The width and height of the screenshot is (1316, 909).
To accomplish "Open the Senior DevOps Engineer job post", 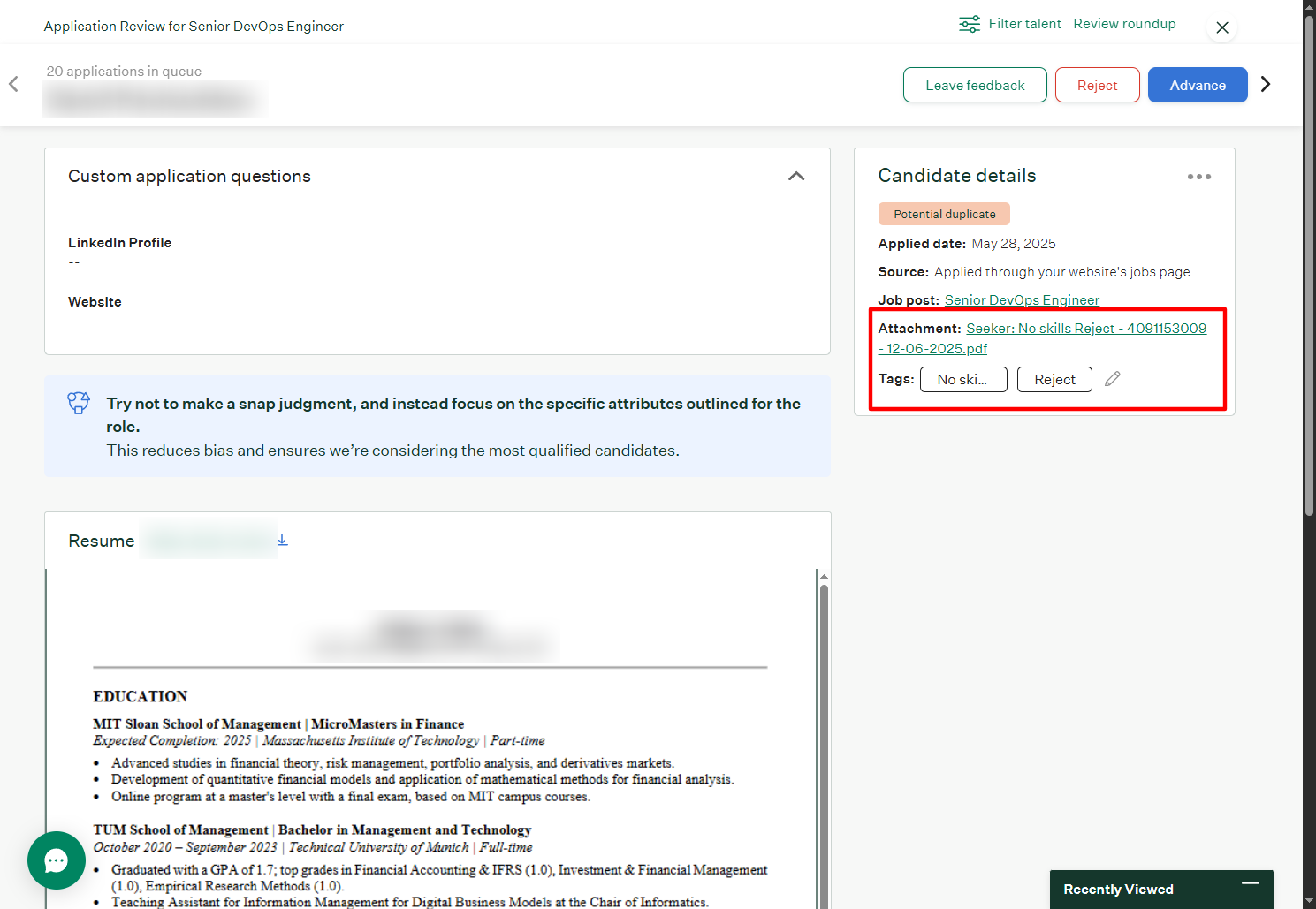I will (x=1022, y=300).
